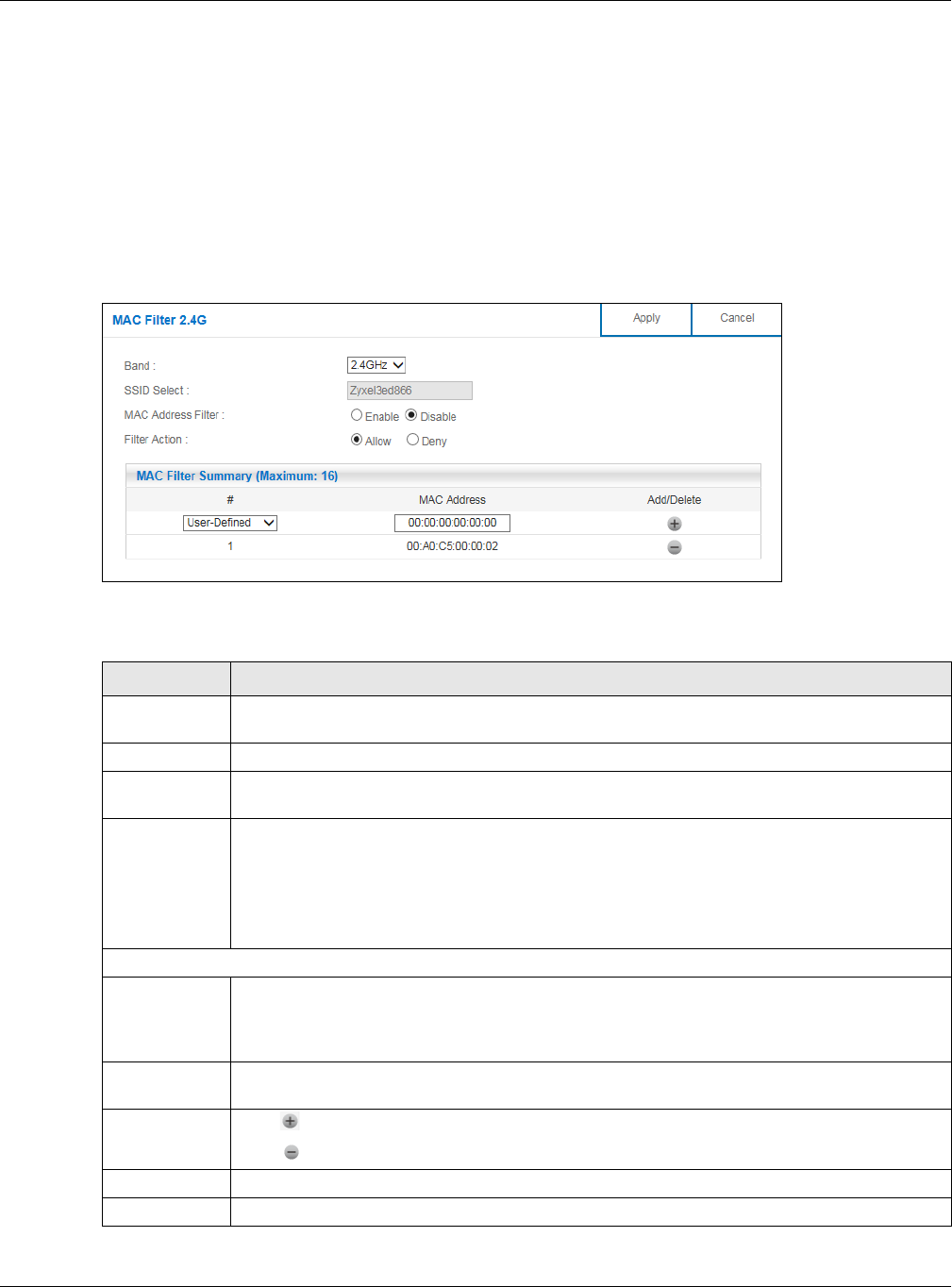Click the Band label

pyautogui.click(x=140, y=366)
